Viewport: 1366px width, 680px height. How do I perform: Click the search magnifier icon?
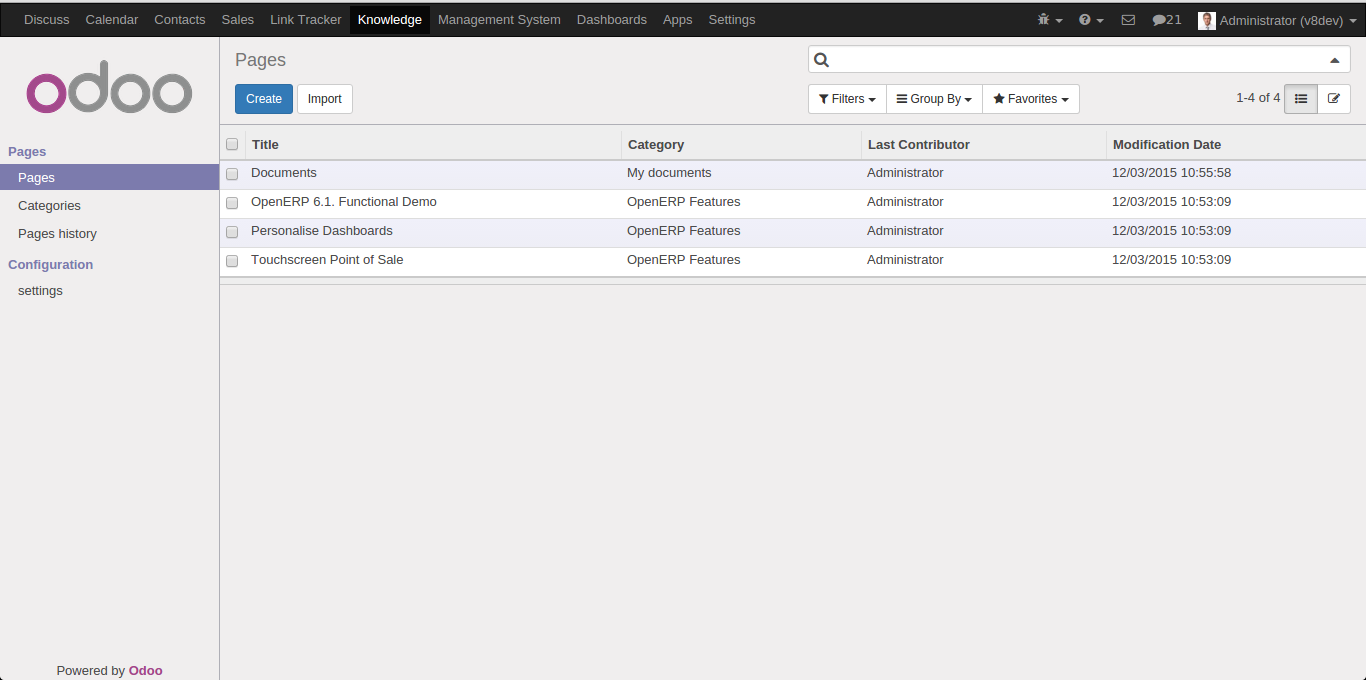(x=822, y=60)
